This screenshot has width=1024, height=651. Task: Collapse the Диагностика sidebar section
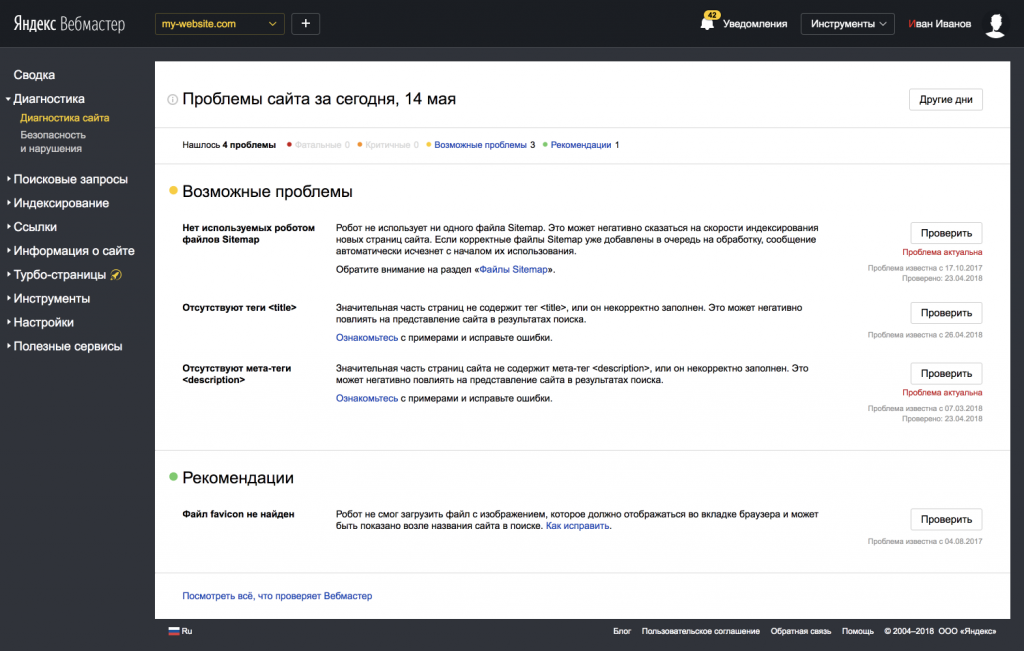coord(49,99)
